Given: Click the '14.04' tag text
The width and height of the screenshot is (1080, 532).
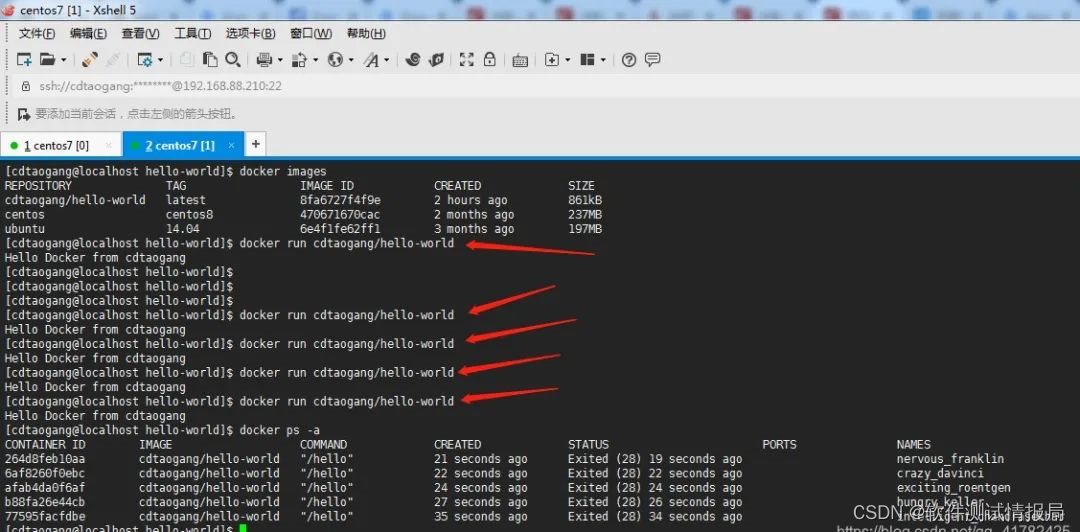Looking at the screenshot, I should pos(183,229).
